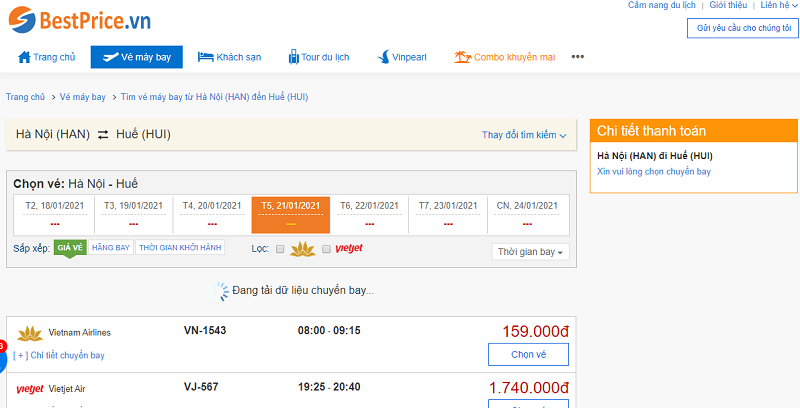Click Chọn vé for flight VN-1543
Screen dimensions: 800x408
point(529,354)
